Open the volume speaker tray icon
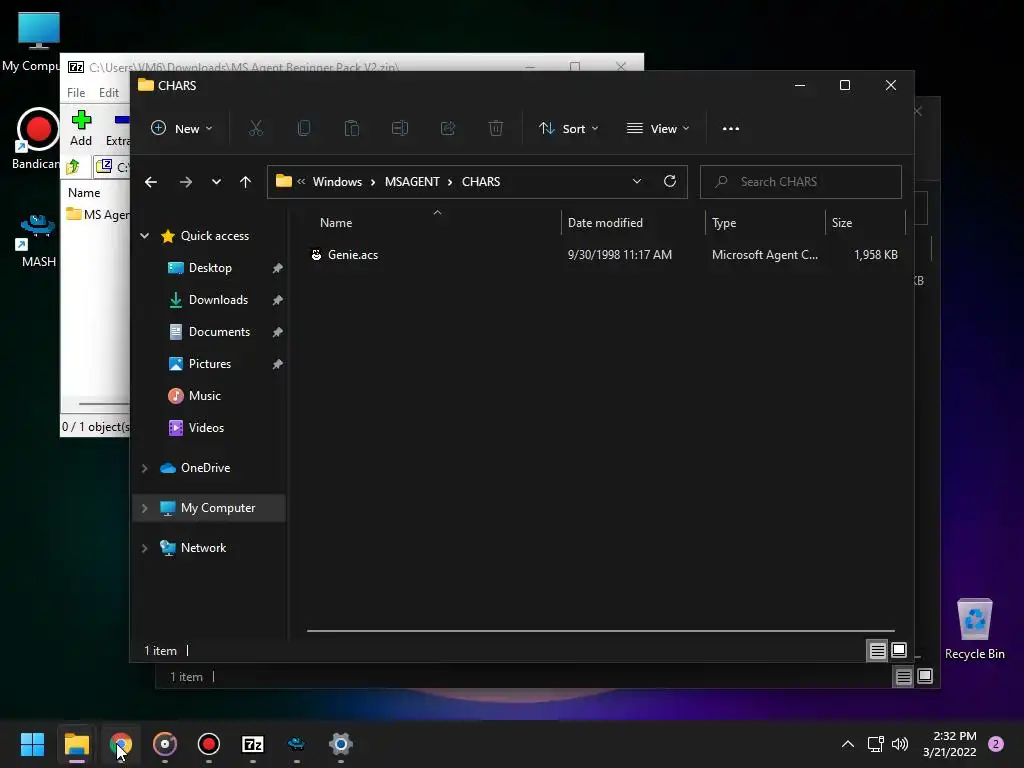 tap(900, 744)
